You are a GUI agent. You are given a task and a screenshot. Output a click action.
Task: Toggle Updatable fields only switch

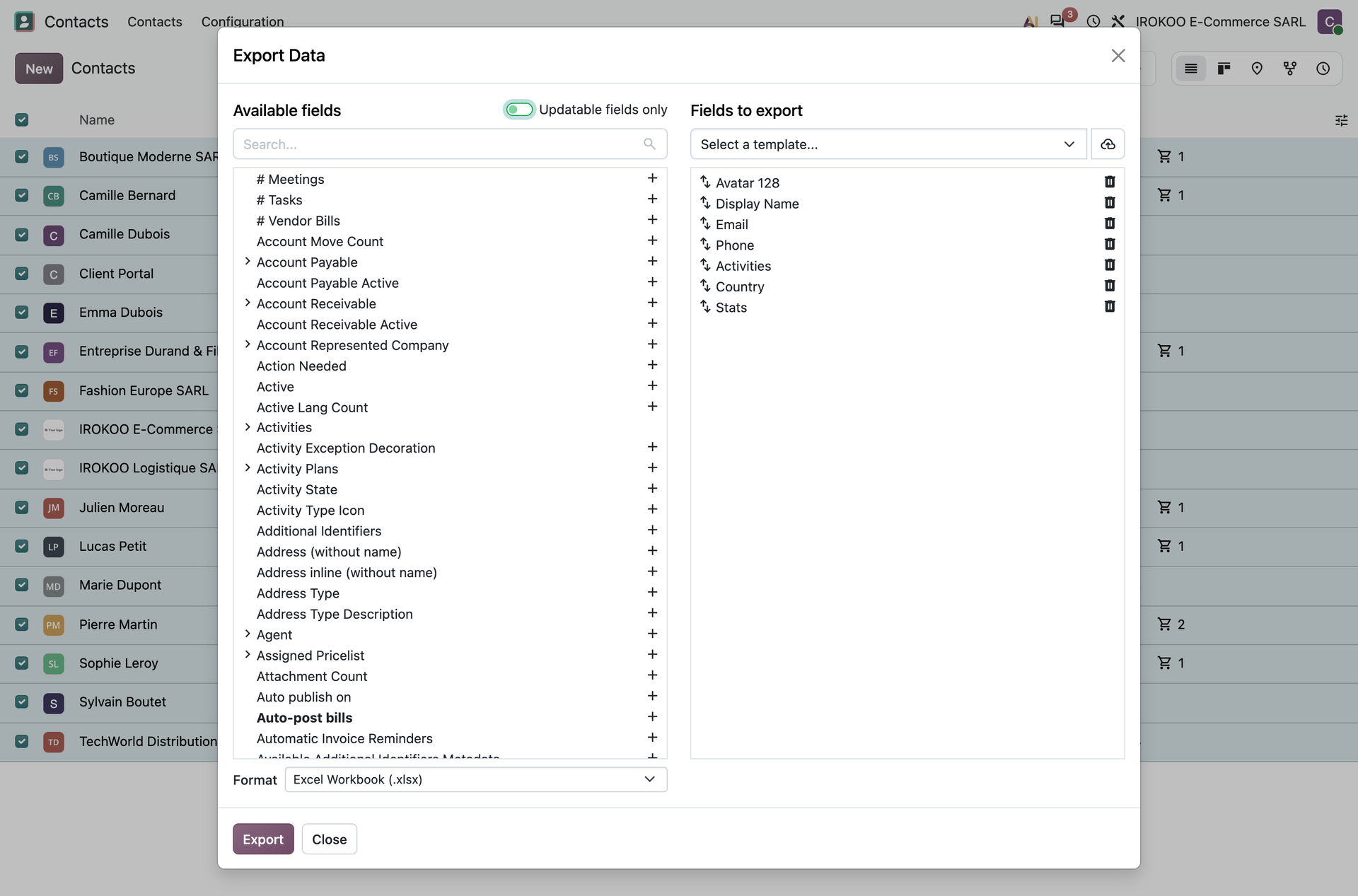pos(519,110)
